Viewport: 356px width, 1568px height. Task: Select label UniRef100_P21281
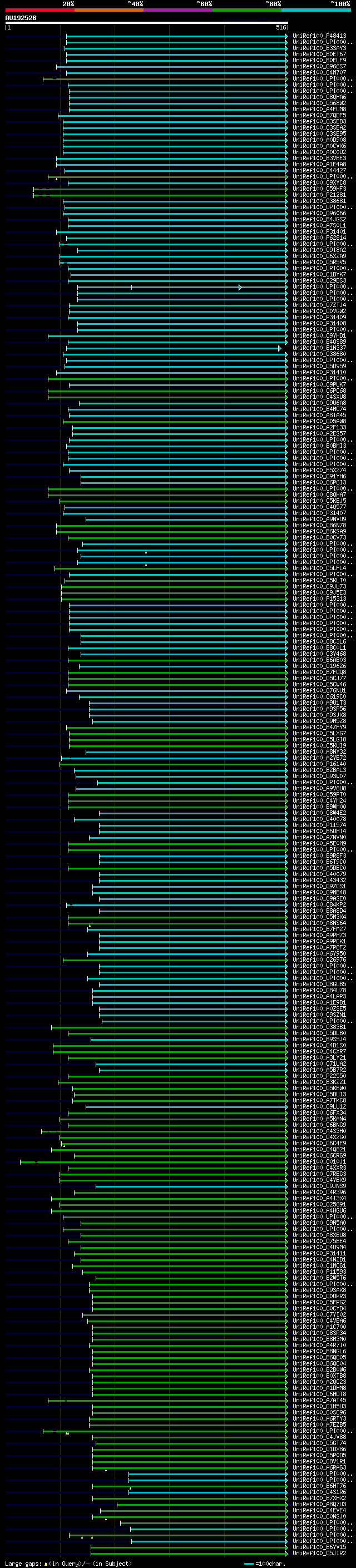coord(319,195)
